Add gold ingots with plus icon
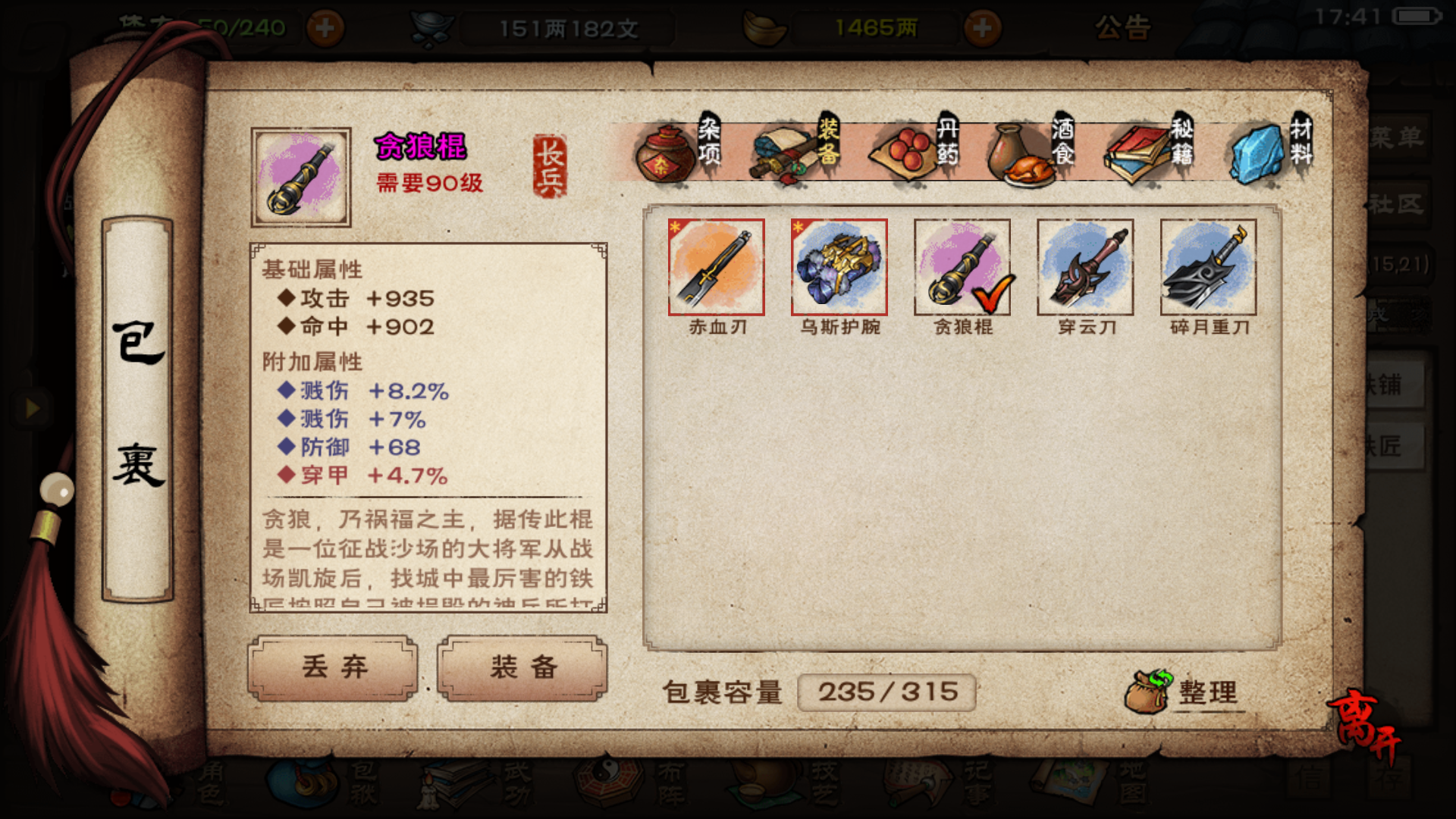The image size is (1456, 819). (982, 28)
